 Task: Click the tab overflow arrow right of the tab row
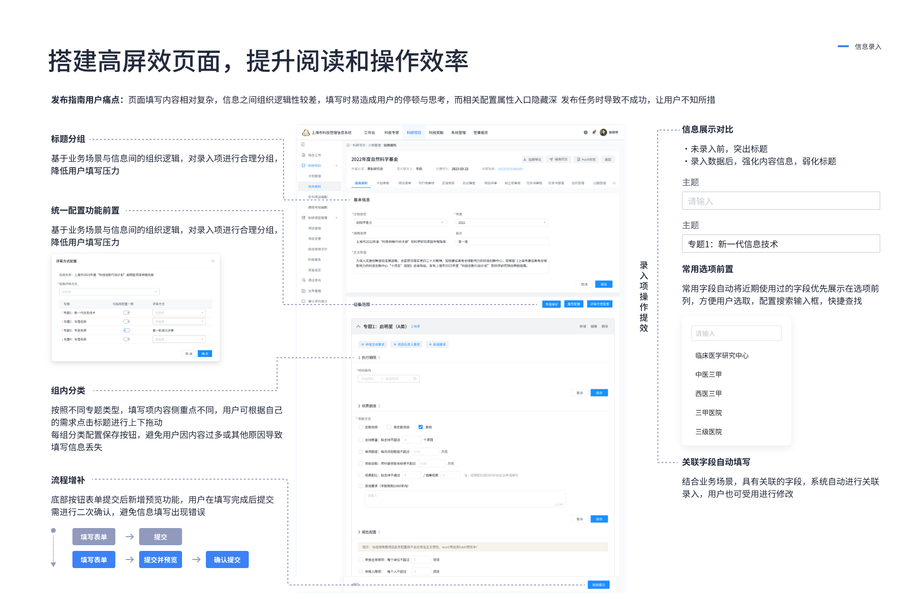click(614, 183)
